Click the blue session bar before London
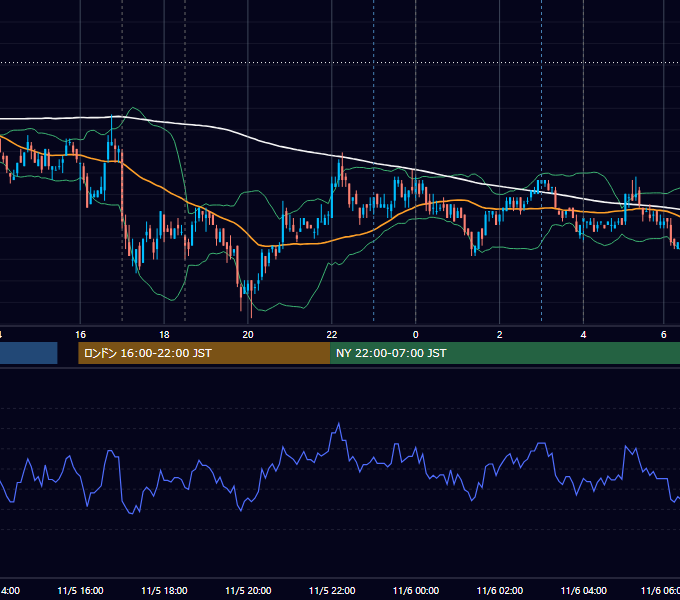 pos(29,353)
